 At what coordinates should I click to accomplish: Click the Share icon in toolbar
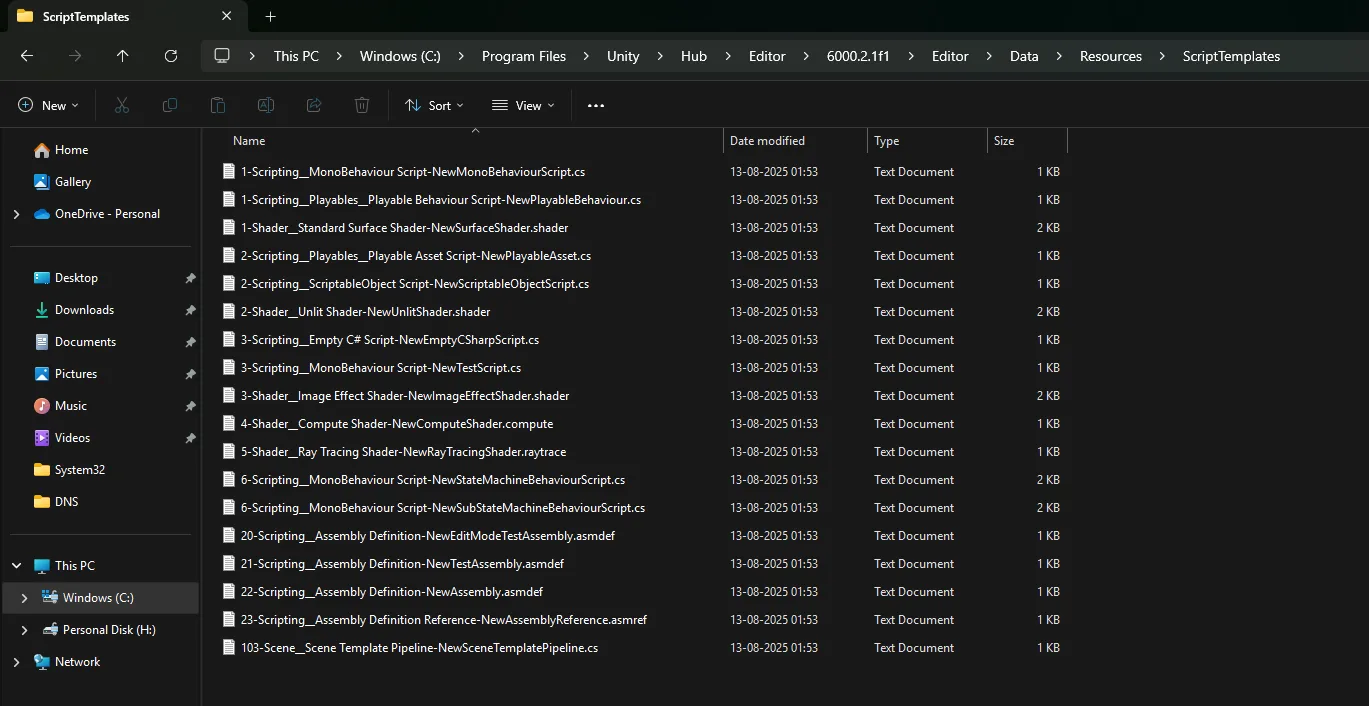click(314, 105)
